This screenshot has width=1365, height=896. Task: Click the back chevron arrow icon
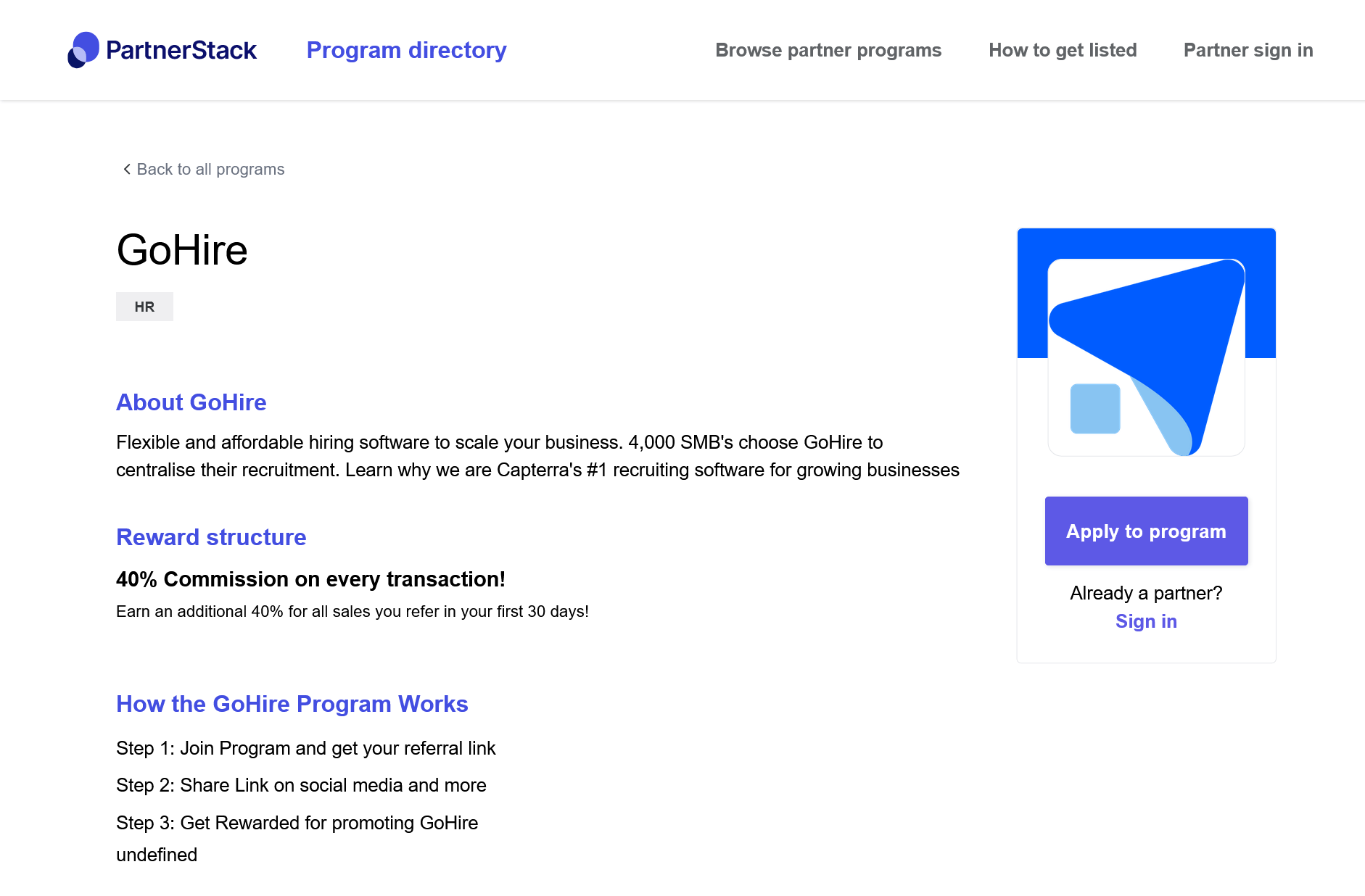[x=127, y=169]
